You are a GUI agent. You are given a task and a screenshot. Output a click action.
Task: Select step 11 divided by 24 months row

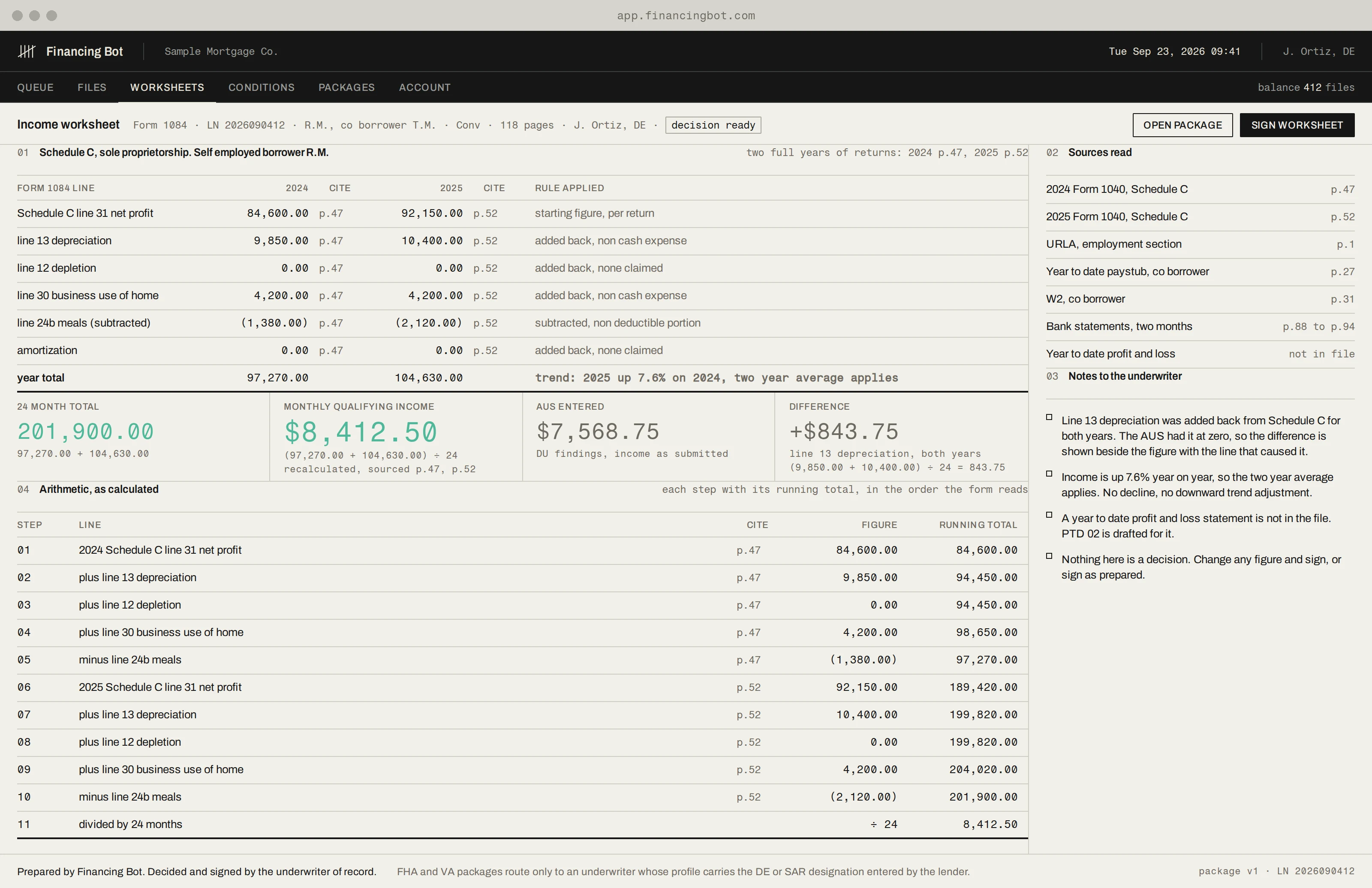pos(522,825)
